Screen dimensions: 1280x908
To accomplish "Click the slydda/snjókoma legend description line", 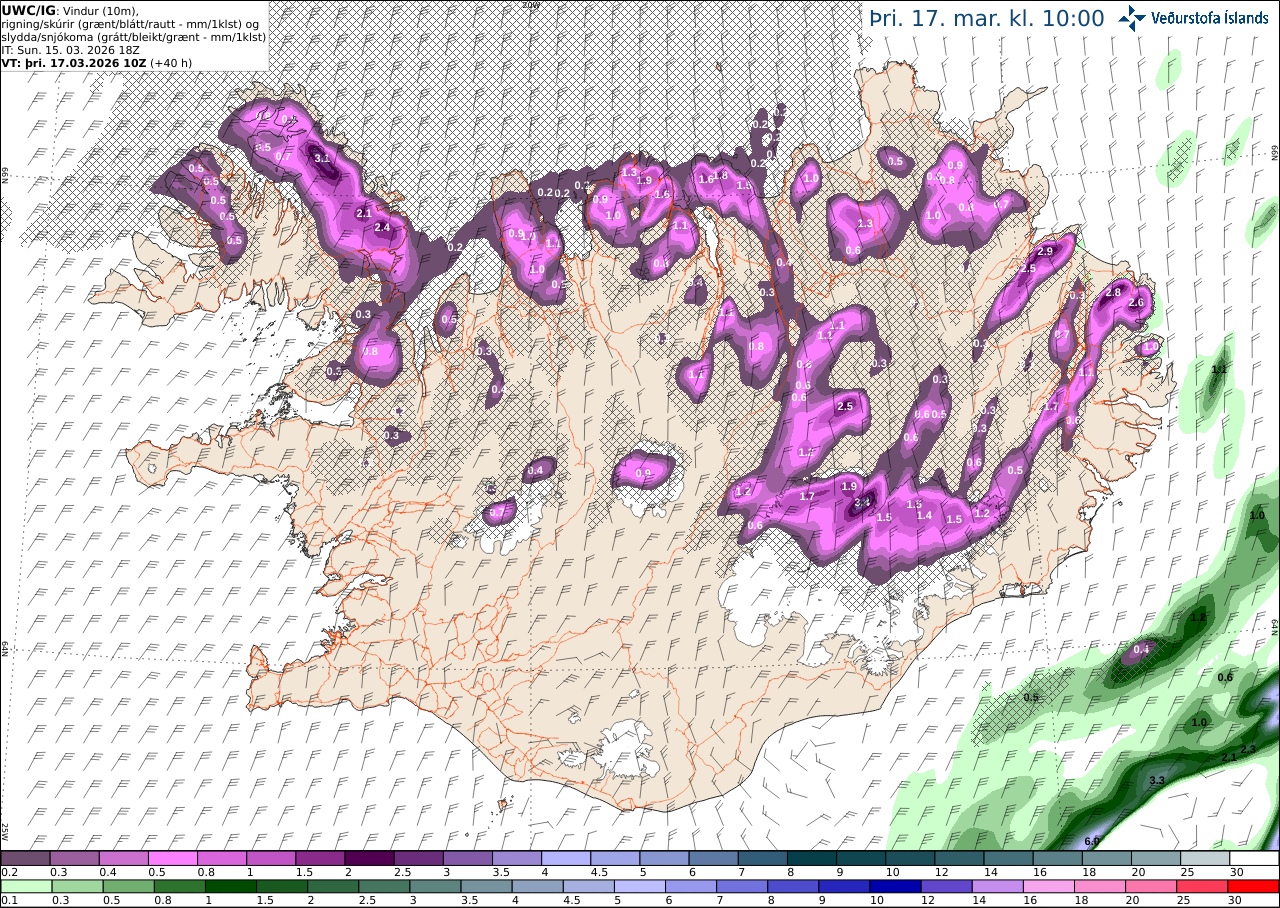I will (x=133, y=36).
